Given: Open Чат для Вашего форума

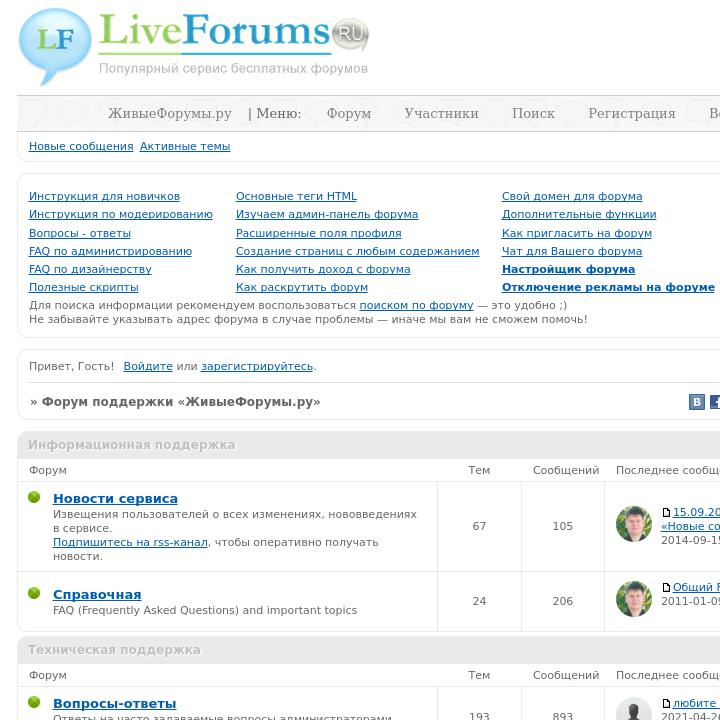Looking at the screenshot, I should click(x=572, y=252).
